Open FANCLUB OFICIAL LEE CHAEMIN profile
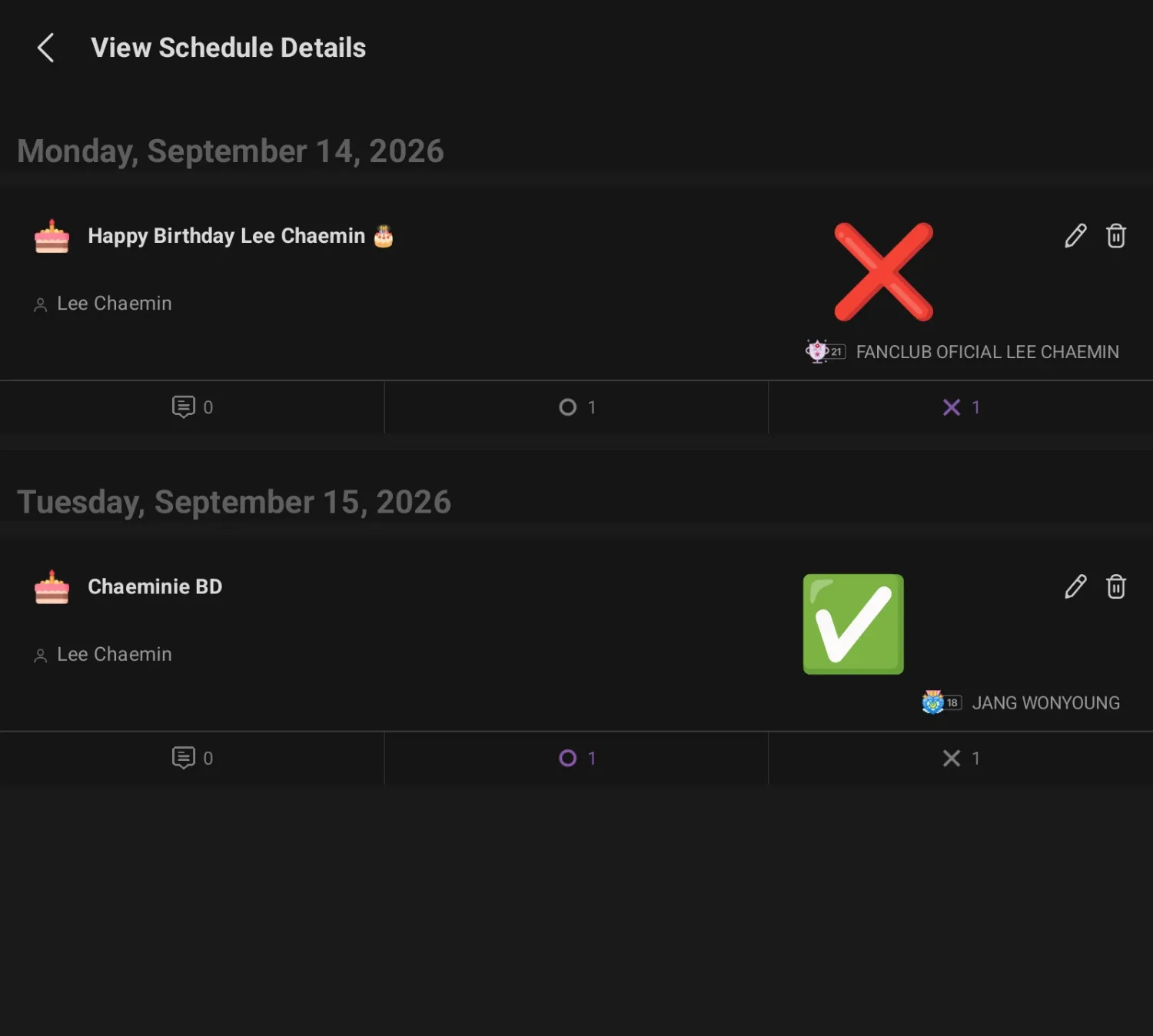The width and height of the screenshot is (1153, 1036). point(987,352)
